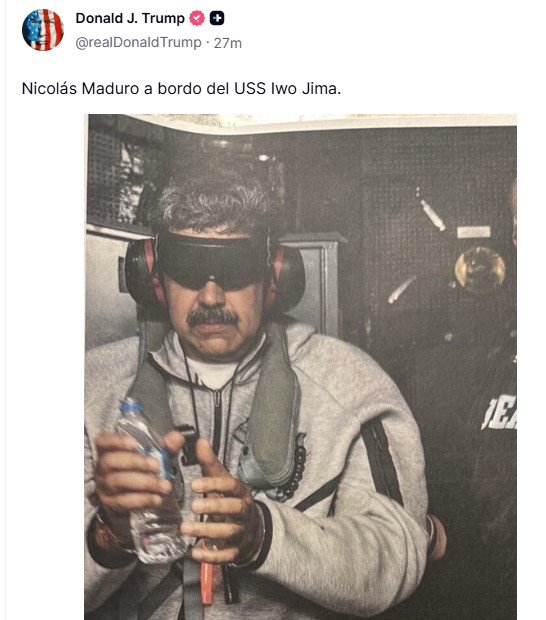This screenshot has width=546, height=620.
Task: Click the dark plus badge beside name
Action: tap(217, 18)
